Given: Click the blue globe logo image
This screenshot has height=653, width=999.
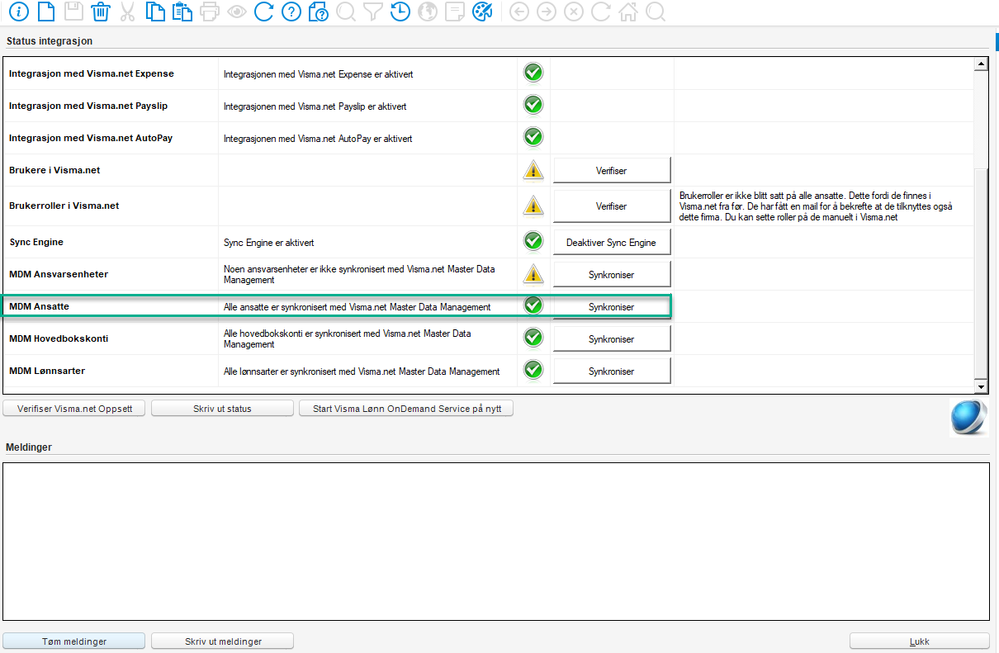Looking at the screenshot, I should [x=968, y=417].
